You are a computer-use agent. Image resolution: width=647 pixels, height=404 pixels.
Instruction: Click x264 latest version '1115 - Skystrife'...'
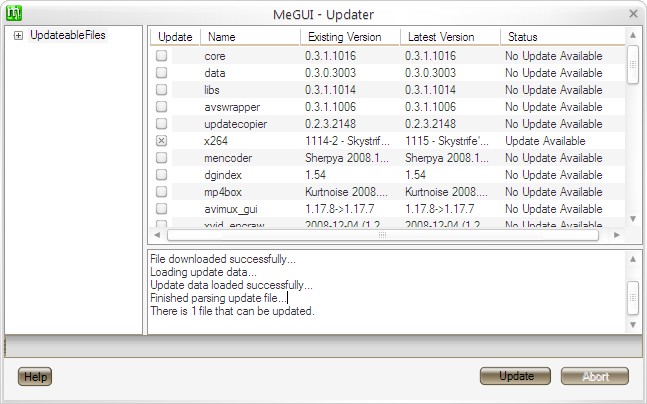tap(447, 141)
